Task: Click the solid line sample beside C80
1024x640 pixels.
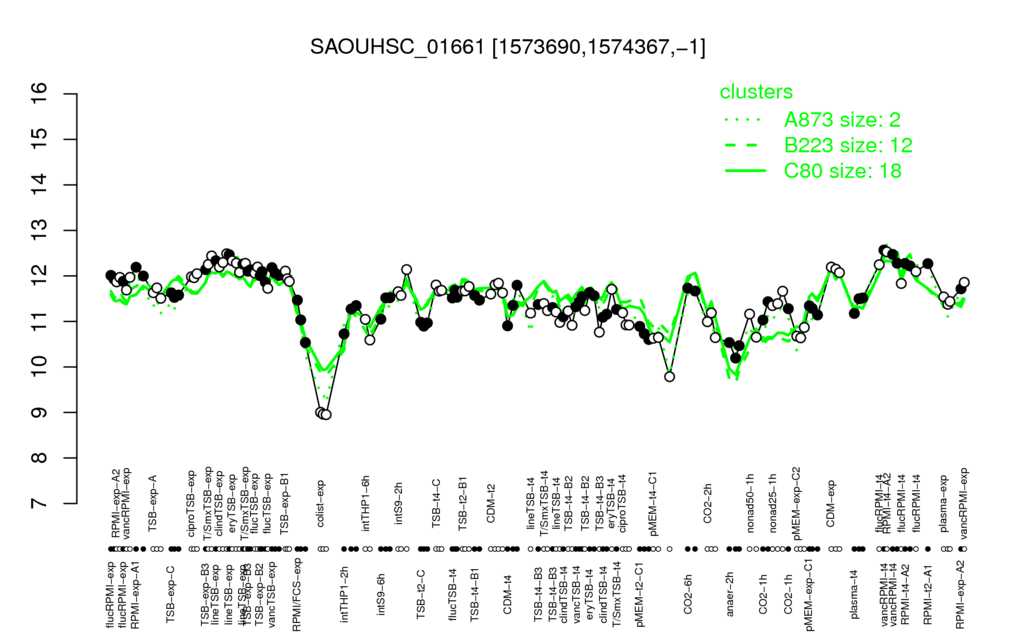Action: pos(745,171)
